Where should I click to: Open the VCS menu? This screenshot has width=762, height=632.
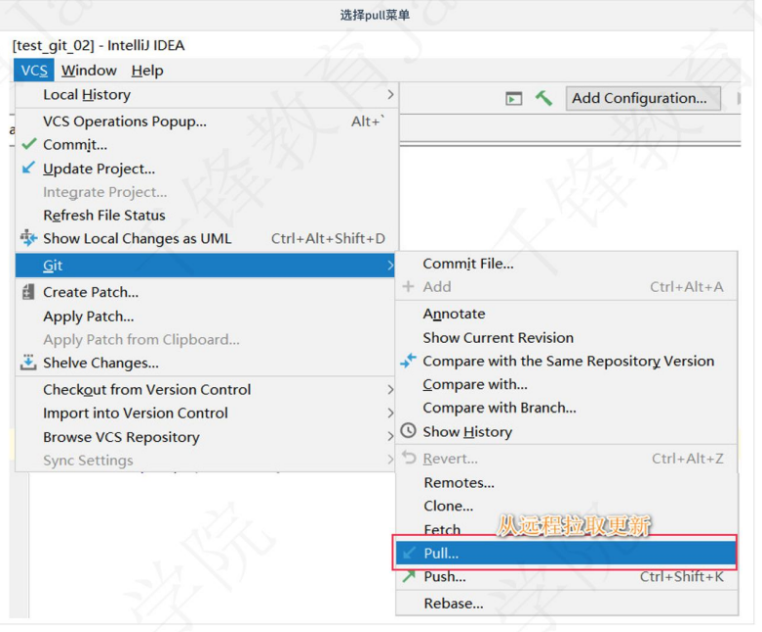coord(34,70)
